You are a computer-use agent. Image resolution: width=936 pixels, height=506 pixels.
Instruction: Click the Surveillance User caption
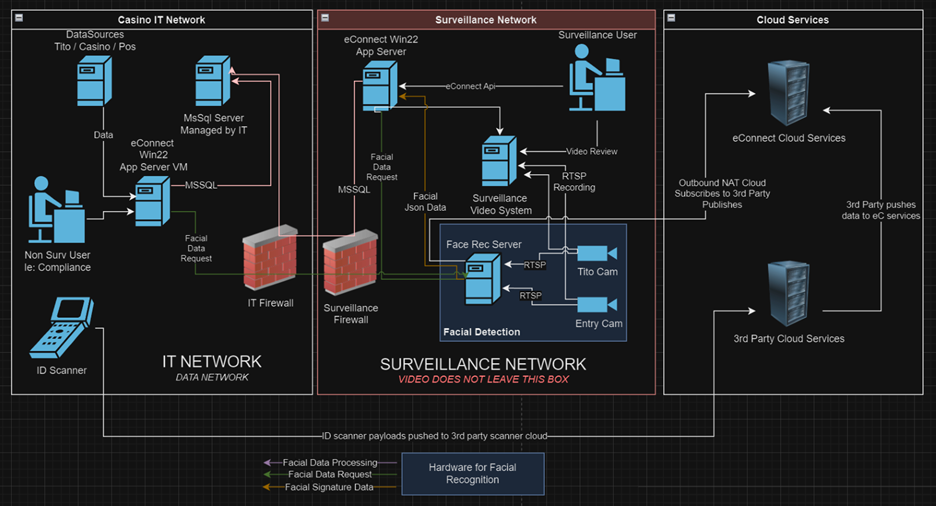point(598,35)
